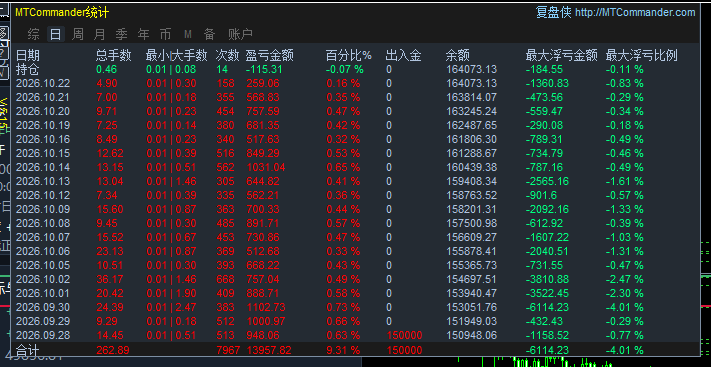
Task: Select the 2026.10.19 date row
Action: pyautogui.click(x=43, y=125)
